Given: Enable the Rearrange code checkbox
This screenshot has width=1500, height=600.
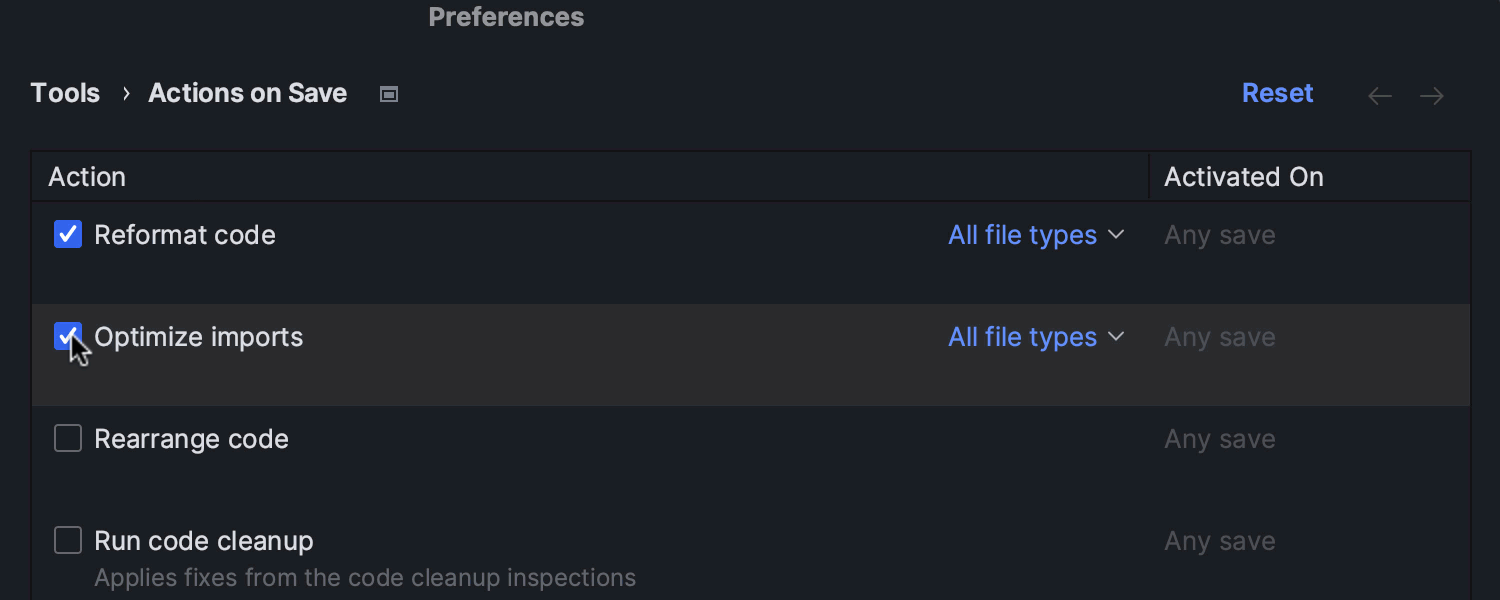Looking at the screenshot, I should [68, 439].
